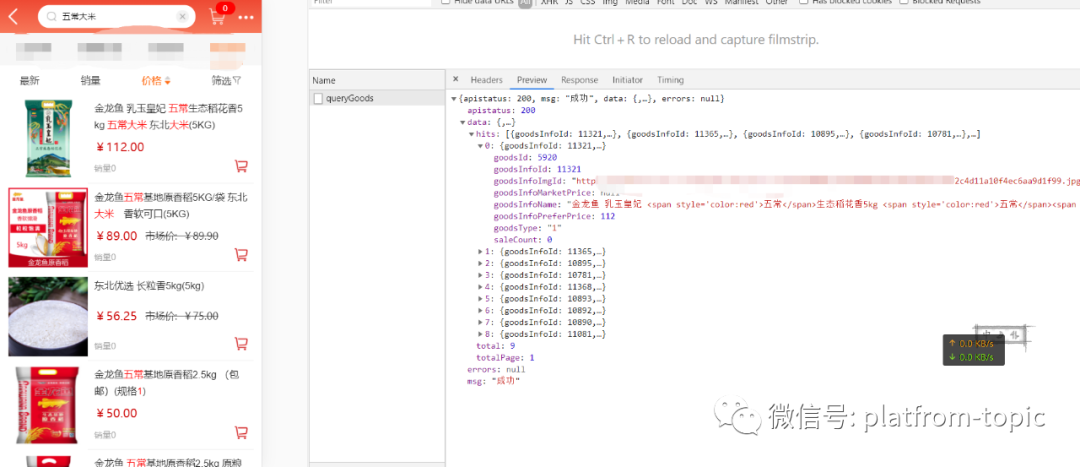Select the totalPage: 1 line
The height and width of the screenshot is (467, 1080).
(505, 357)
